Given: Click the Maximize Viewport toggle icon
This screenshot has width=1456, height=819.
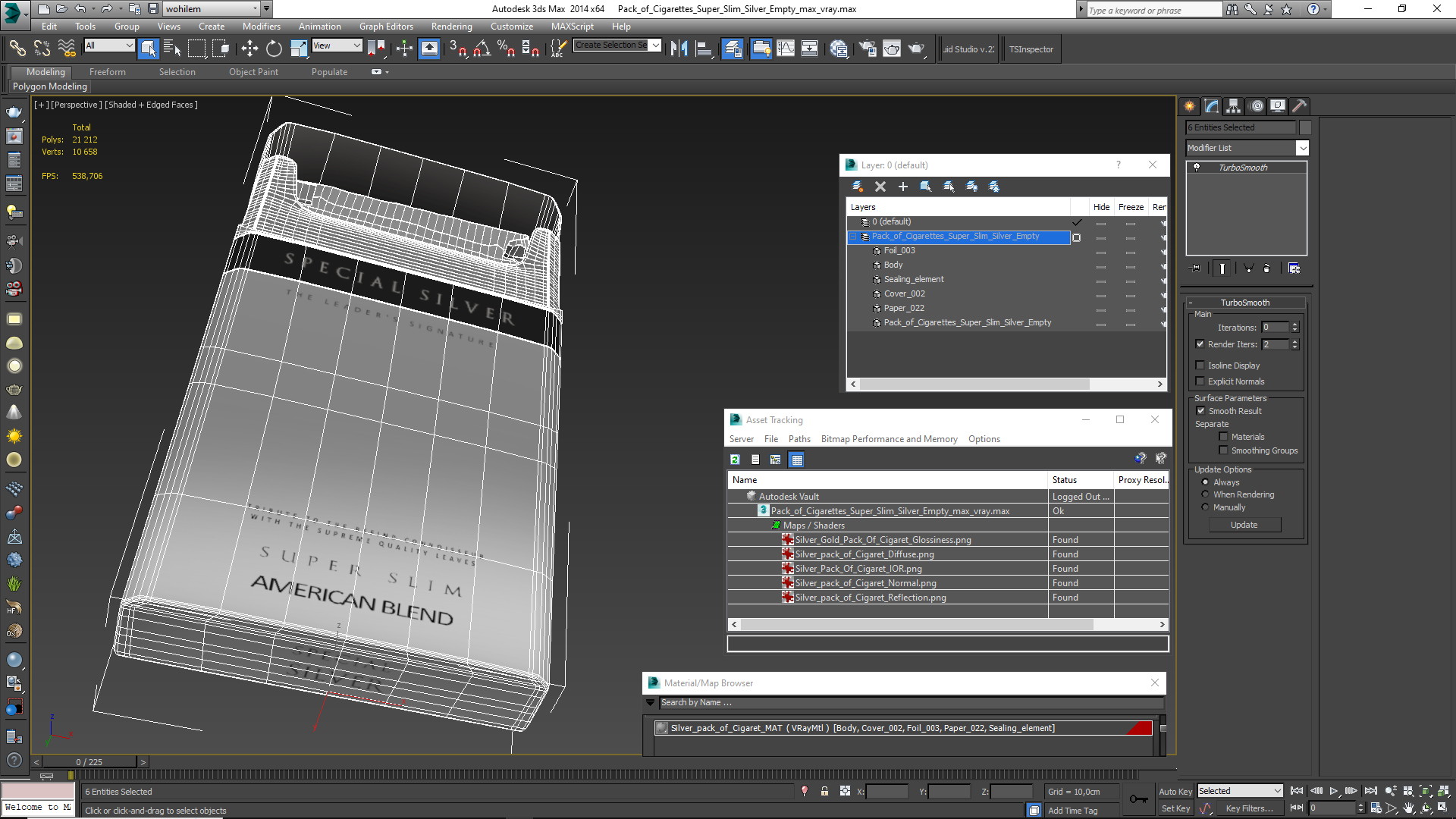Looking at the screenshot, I should coord(1443,808).
